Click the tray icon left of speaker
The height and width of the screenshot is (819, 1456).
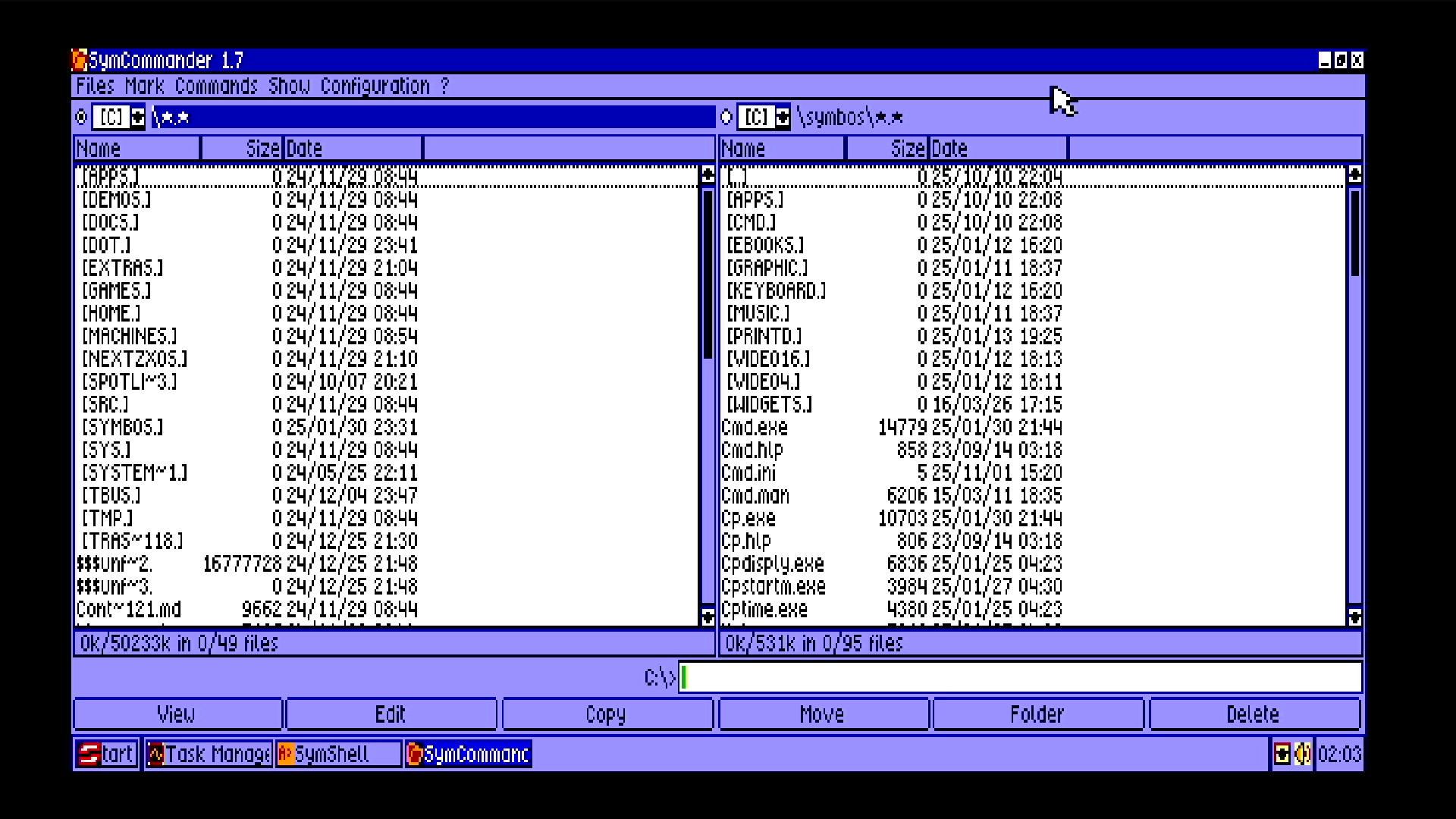pos(1282,754)
